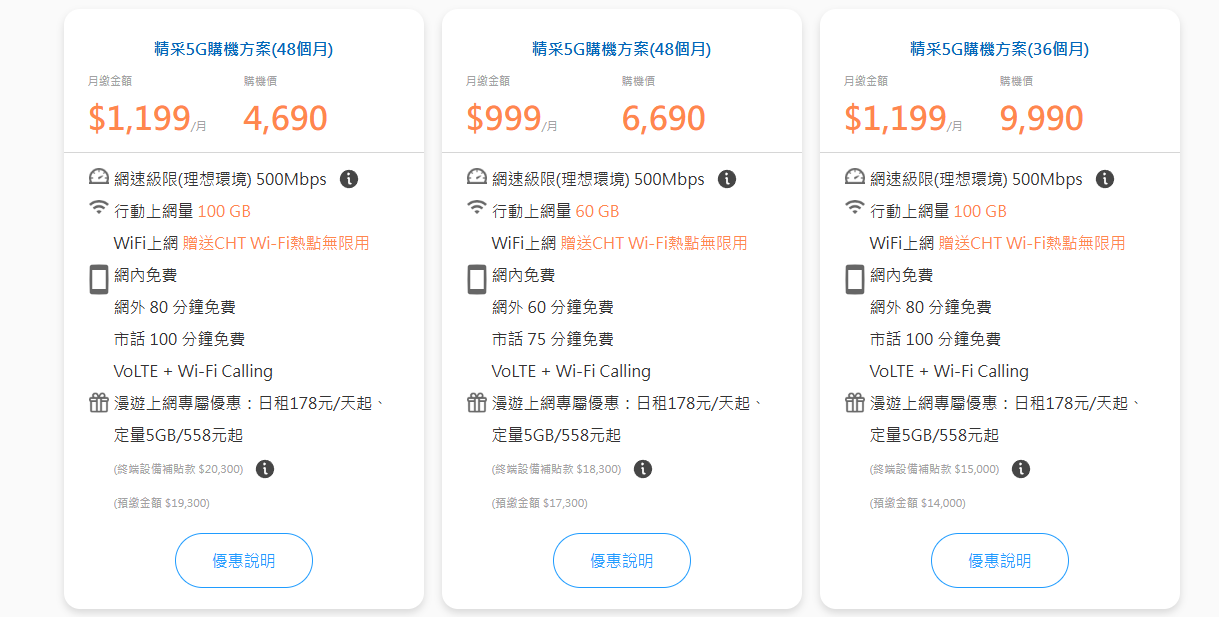The height and width of the screenshot is (617, 1219).
Task: Open info icon next to 終端設備補貼款 $18,300
Action: pyautogui.click(x=643, y=468)
